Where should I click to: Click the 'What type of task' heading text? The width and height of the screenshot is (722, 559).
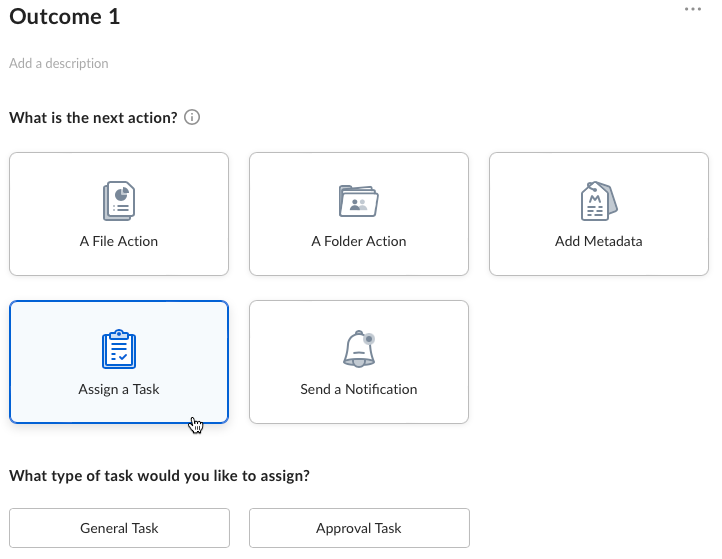159,476
